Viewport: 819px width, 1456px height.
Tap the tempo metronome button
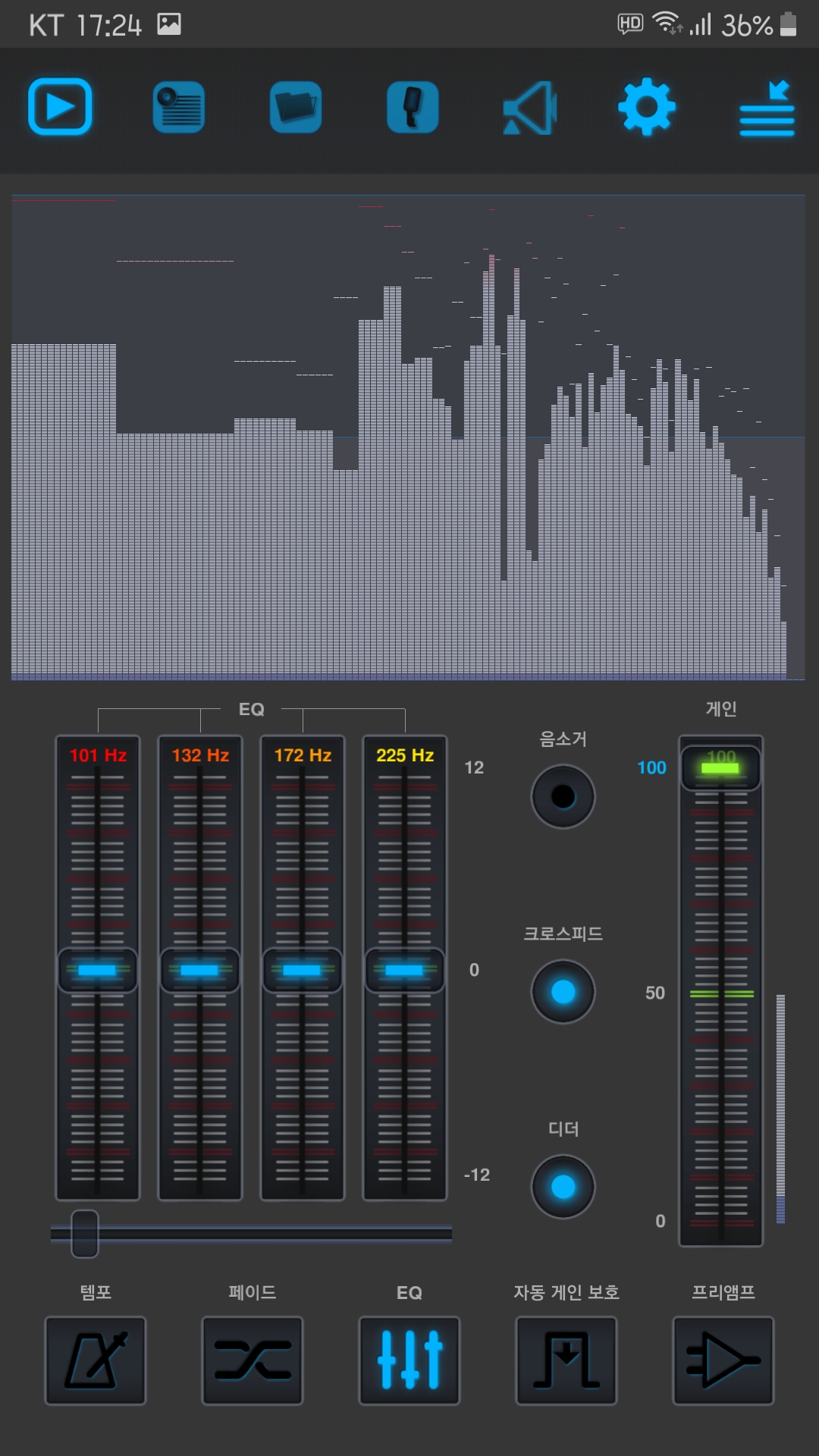tap(96, 1360)
